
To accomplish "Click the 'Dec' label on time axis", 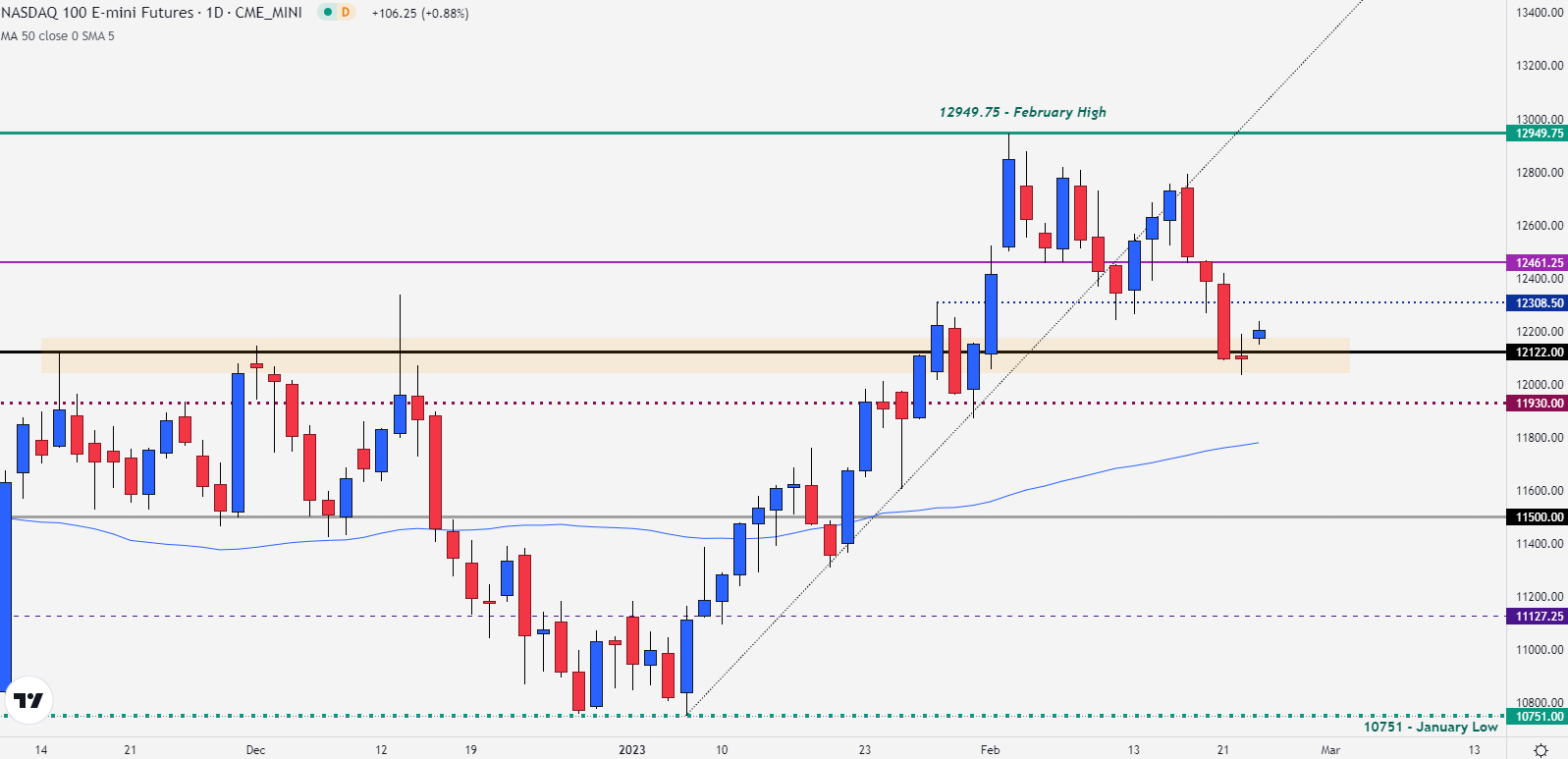I will point(255,750).
